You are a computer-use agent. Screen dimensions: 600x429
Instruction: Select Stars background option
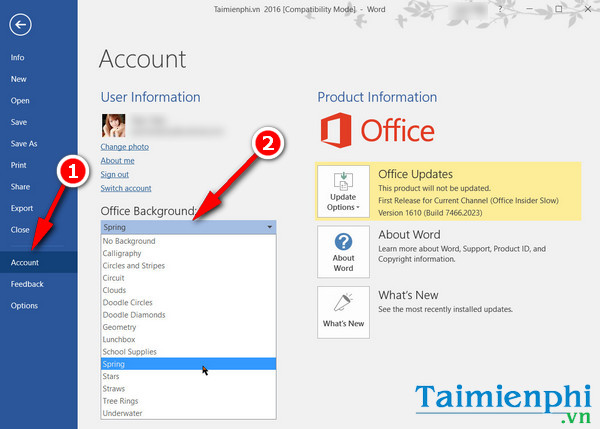[x=188, y=376]
